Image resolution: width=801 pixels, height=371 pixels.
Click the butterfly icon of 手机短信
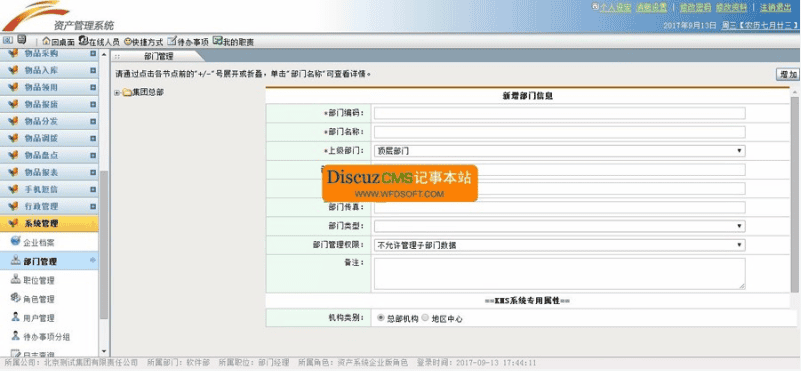click(x=13, y=189)
